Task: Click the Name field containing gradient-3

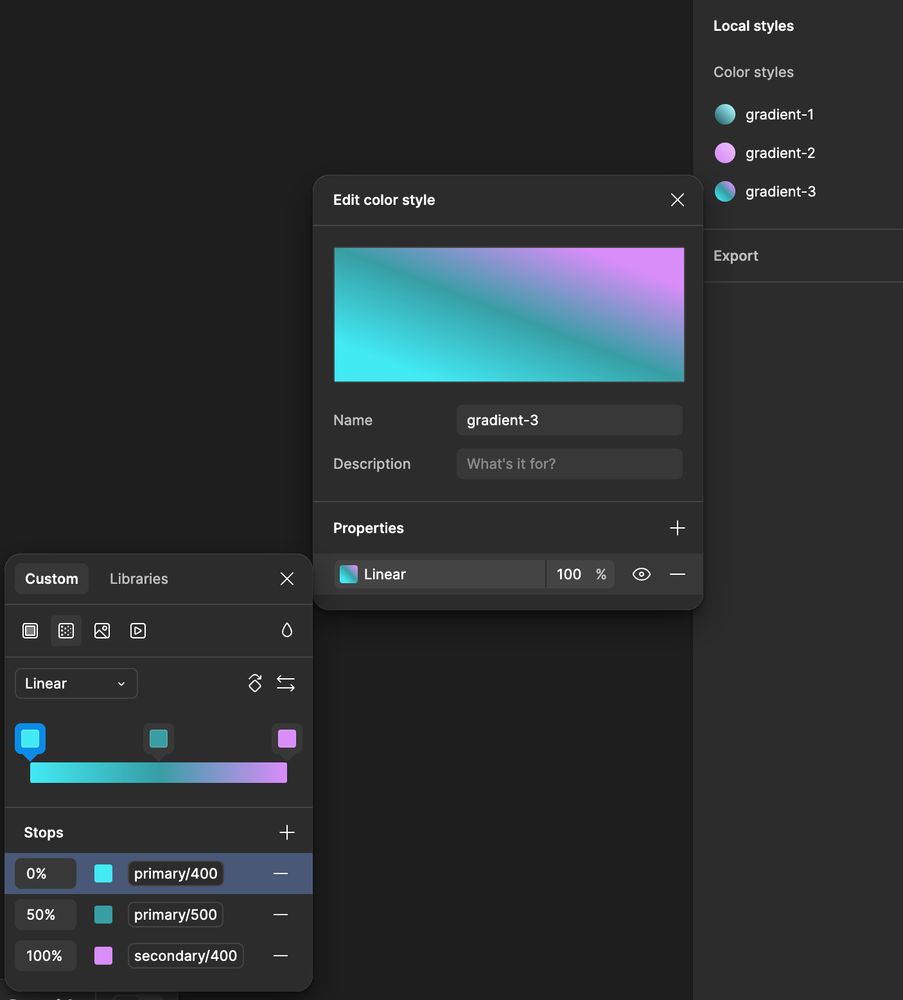Action: click(x=569, y=420)
